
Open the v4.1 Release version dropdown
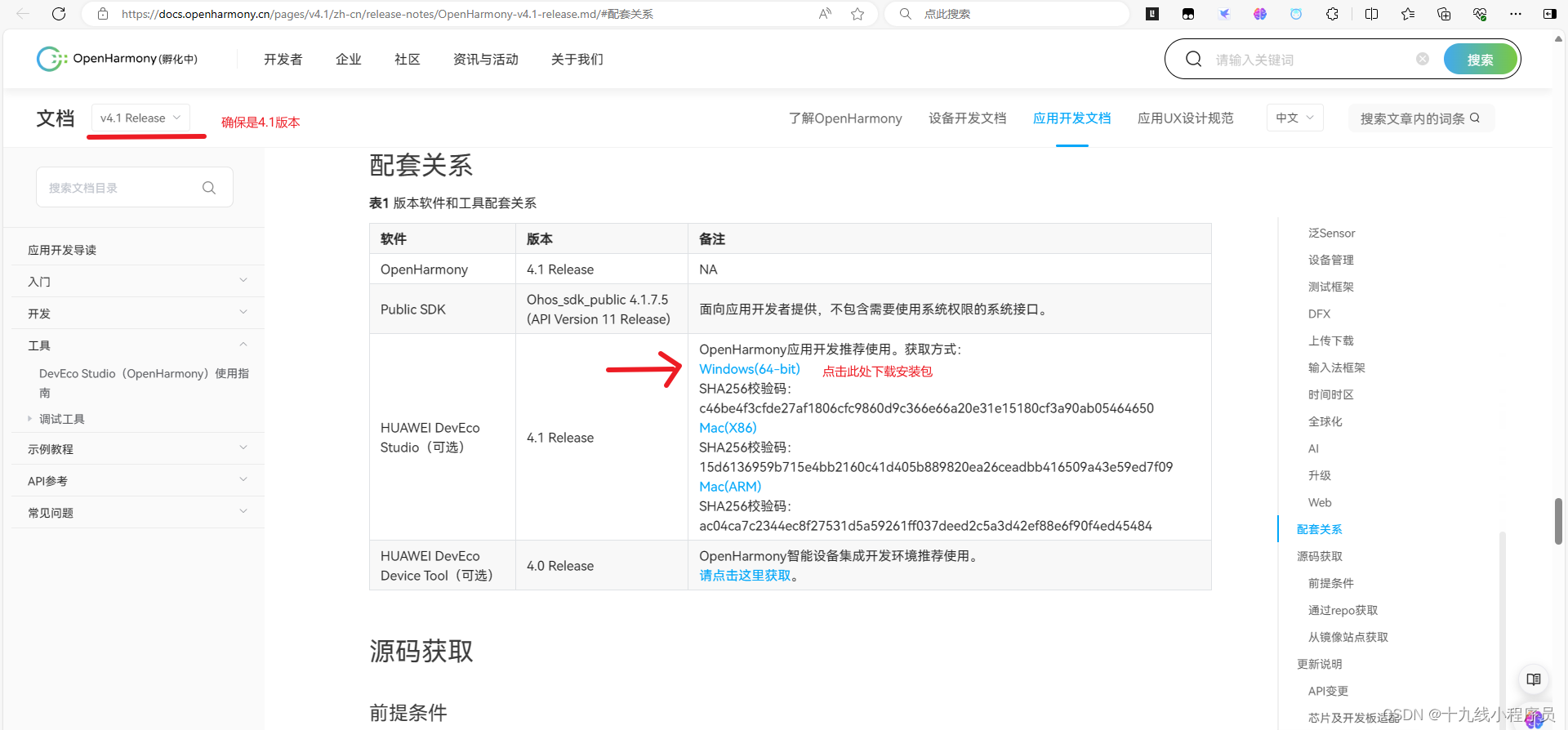click(x=140, y=118)
